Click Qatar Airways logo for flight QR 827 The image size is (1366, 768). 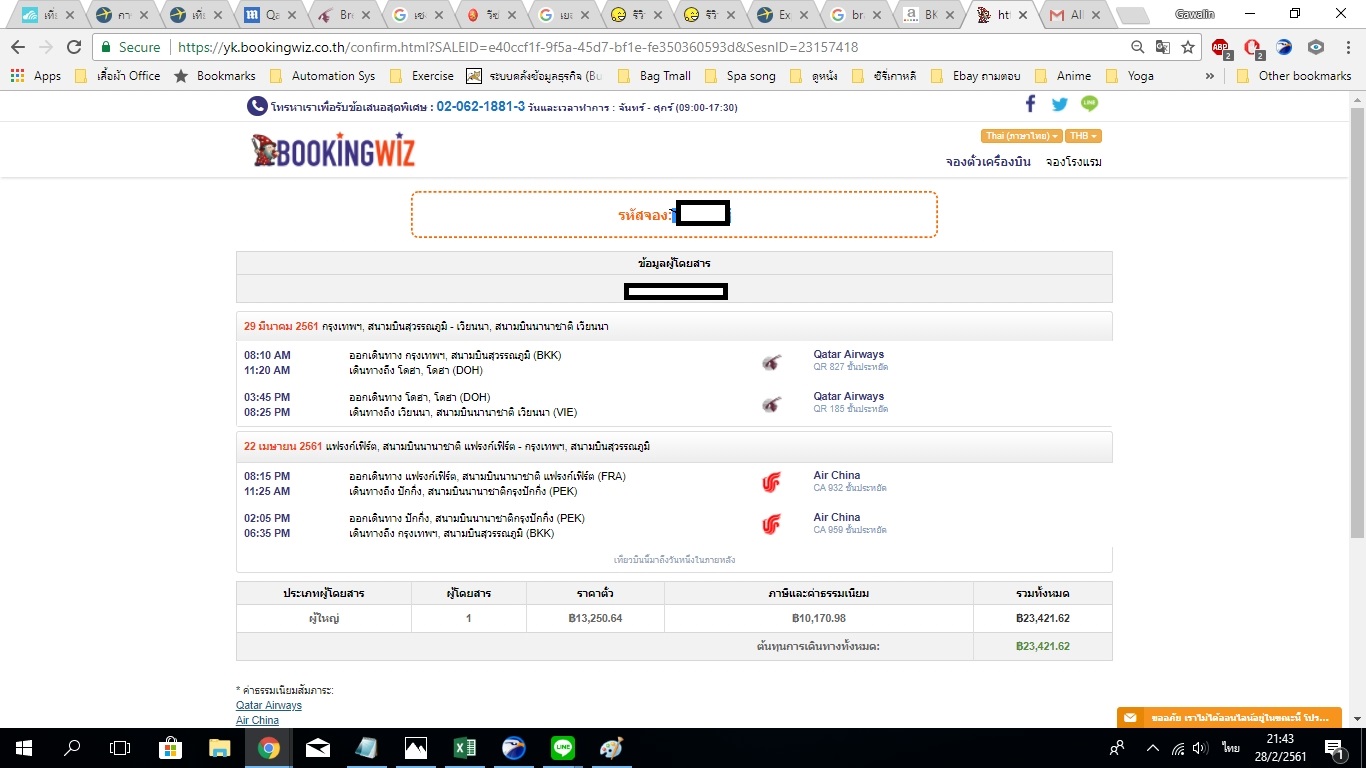771,362
